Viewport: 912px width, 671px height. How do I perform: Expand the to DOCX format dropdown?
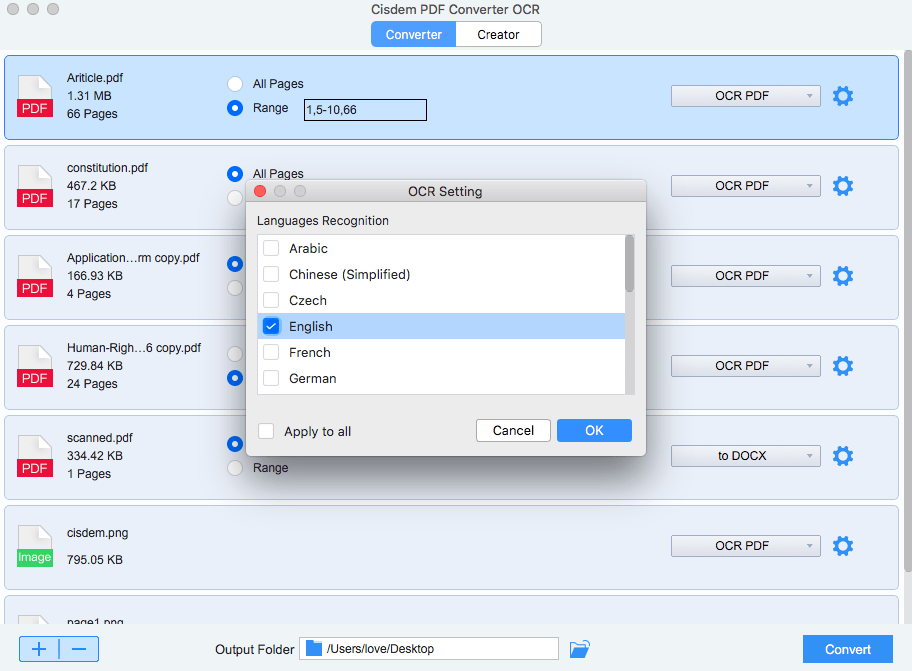pos(745,456)
